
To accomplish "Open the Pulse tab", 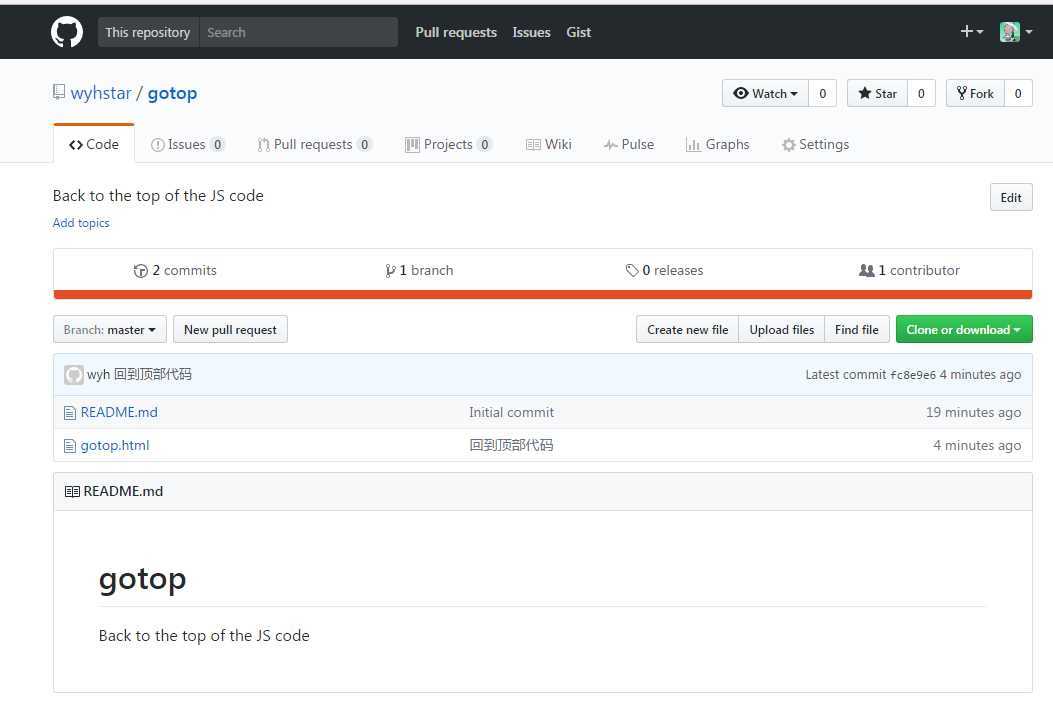I will pos(629,144).
